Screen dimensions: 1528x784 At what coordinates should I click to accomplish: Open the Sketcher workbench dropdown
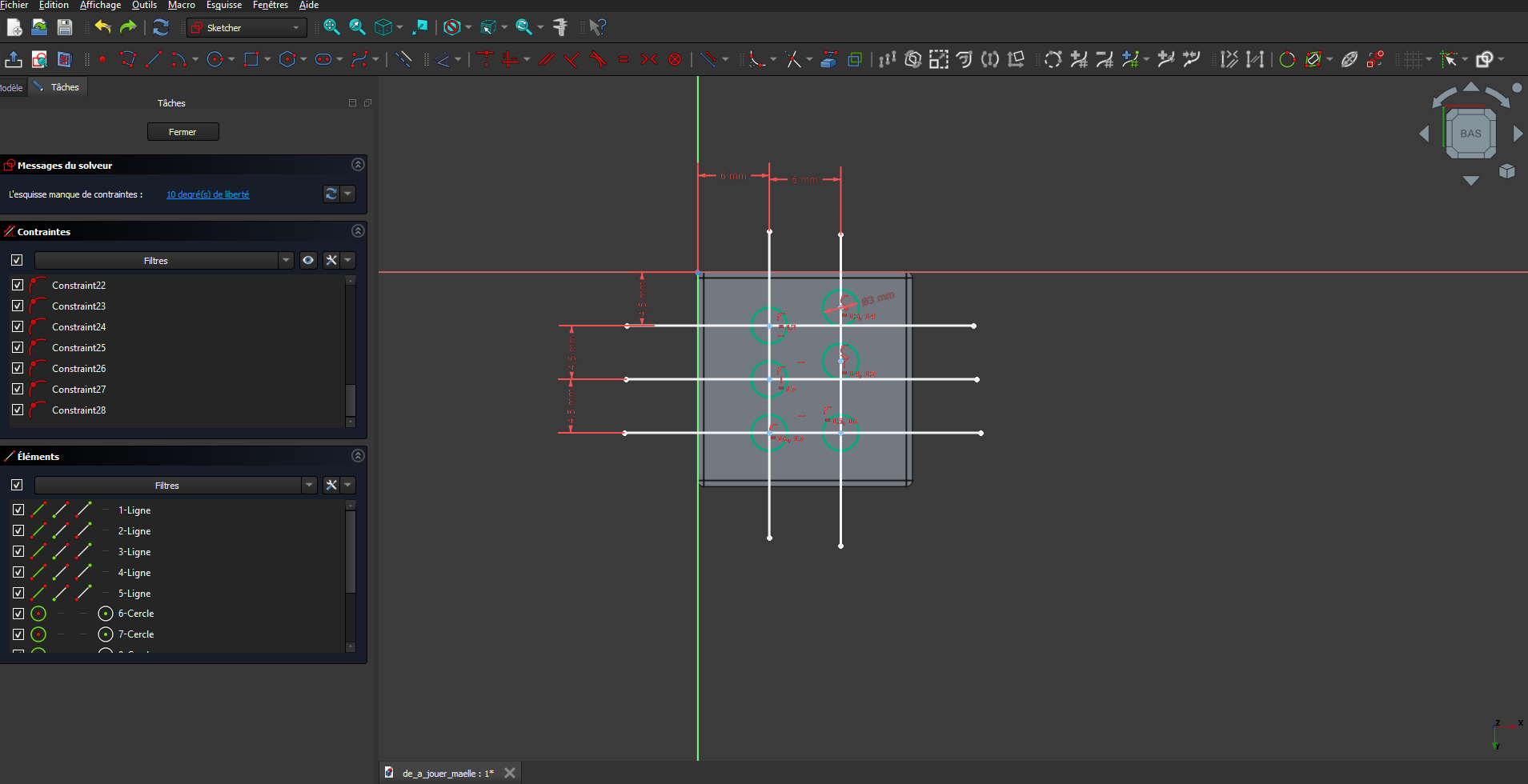click(247, 27)
